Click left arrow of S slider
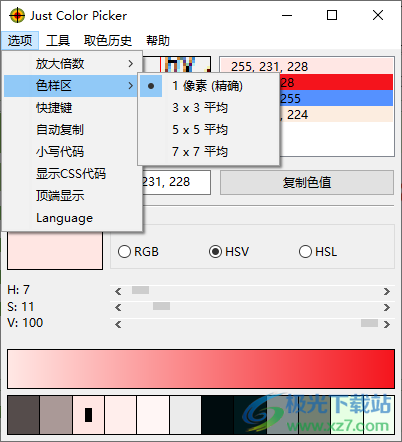The image size is (402, 442). pyautogui.click(x=118, y=307)
